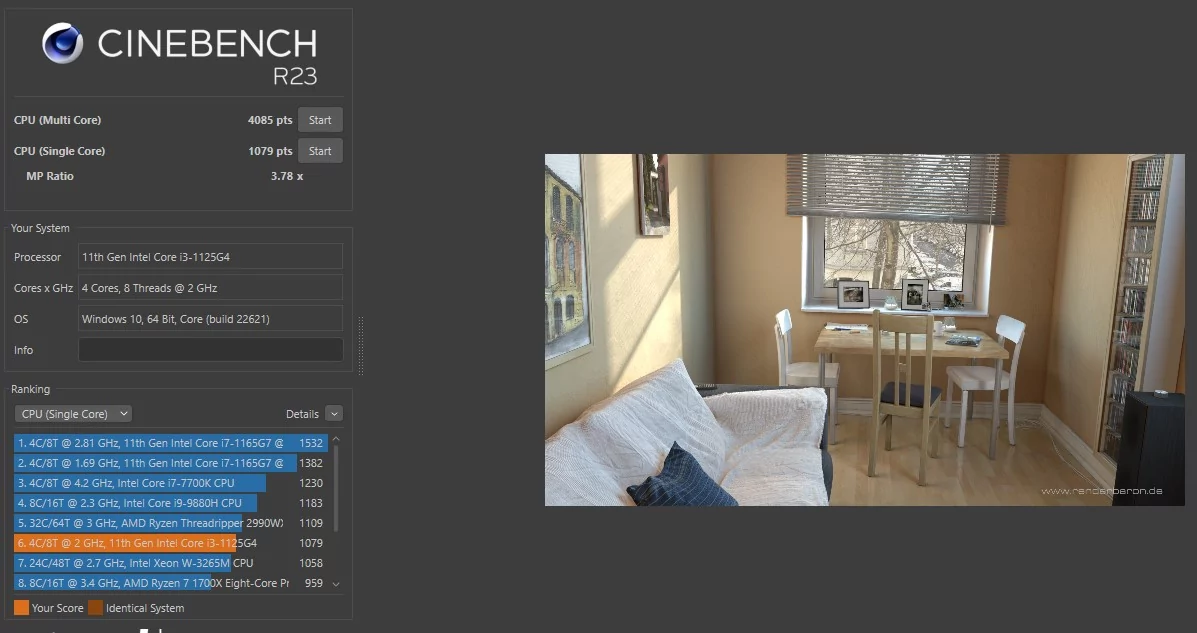
Task: Click the score 1183 in ranking list
Action: [311, 503]
